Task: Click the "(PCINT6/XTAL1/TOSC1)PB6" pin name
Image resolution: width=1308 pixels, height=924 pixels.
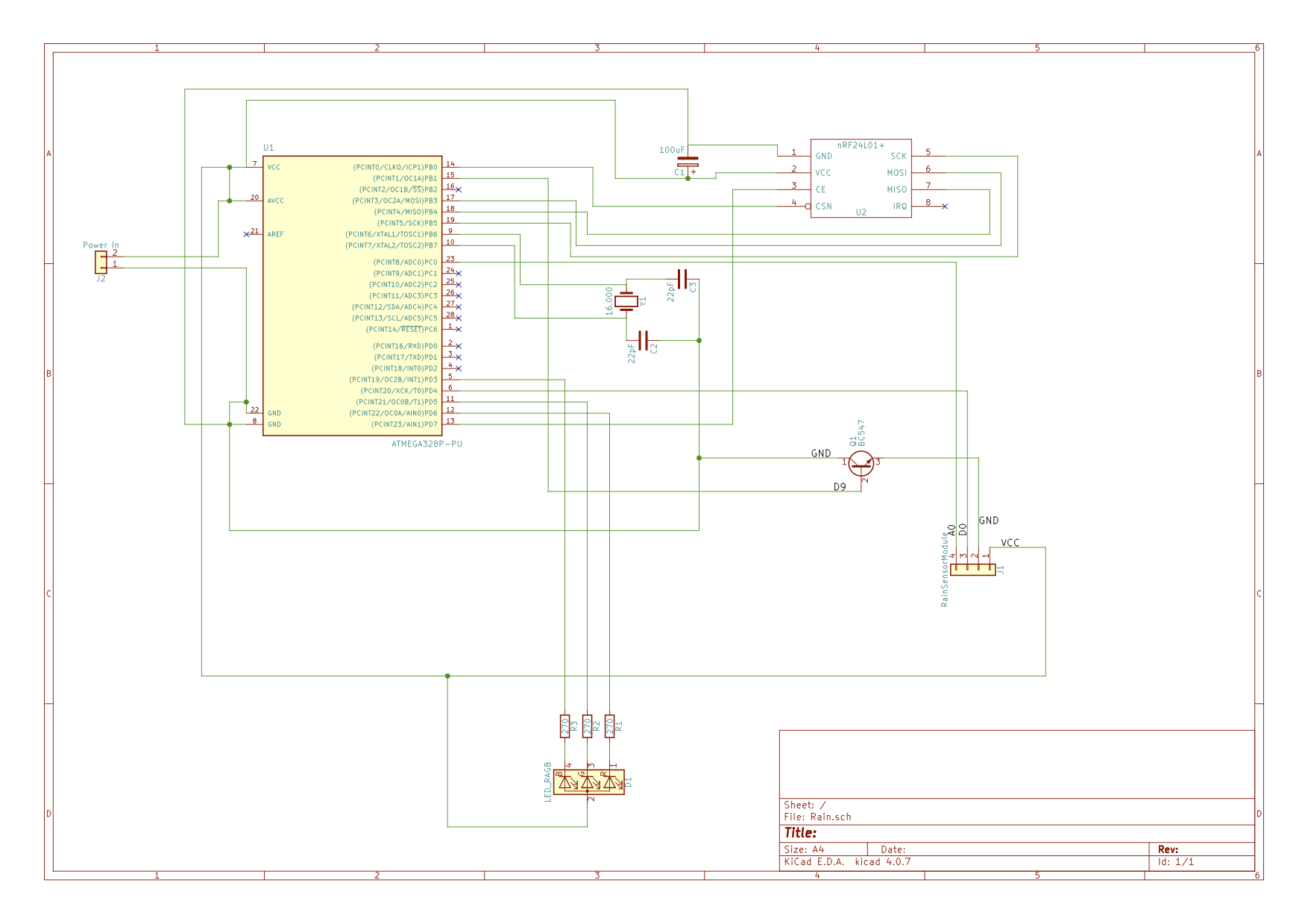Action: 392,234
